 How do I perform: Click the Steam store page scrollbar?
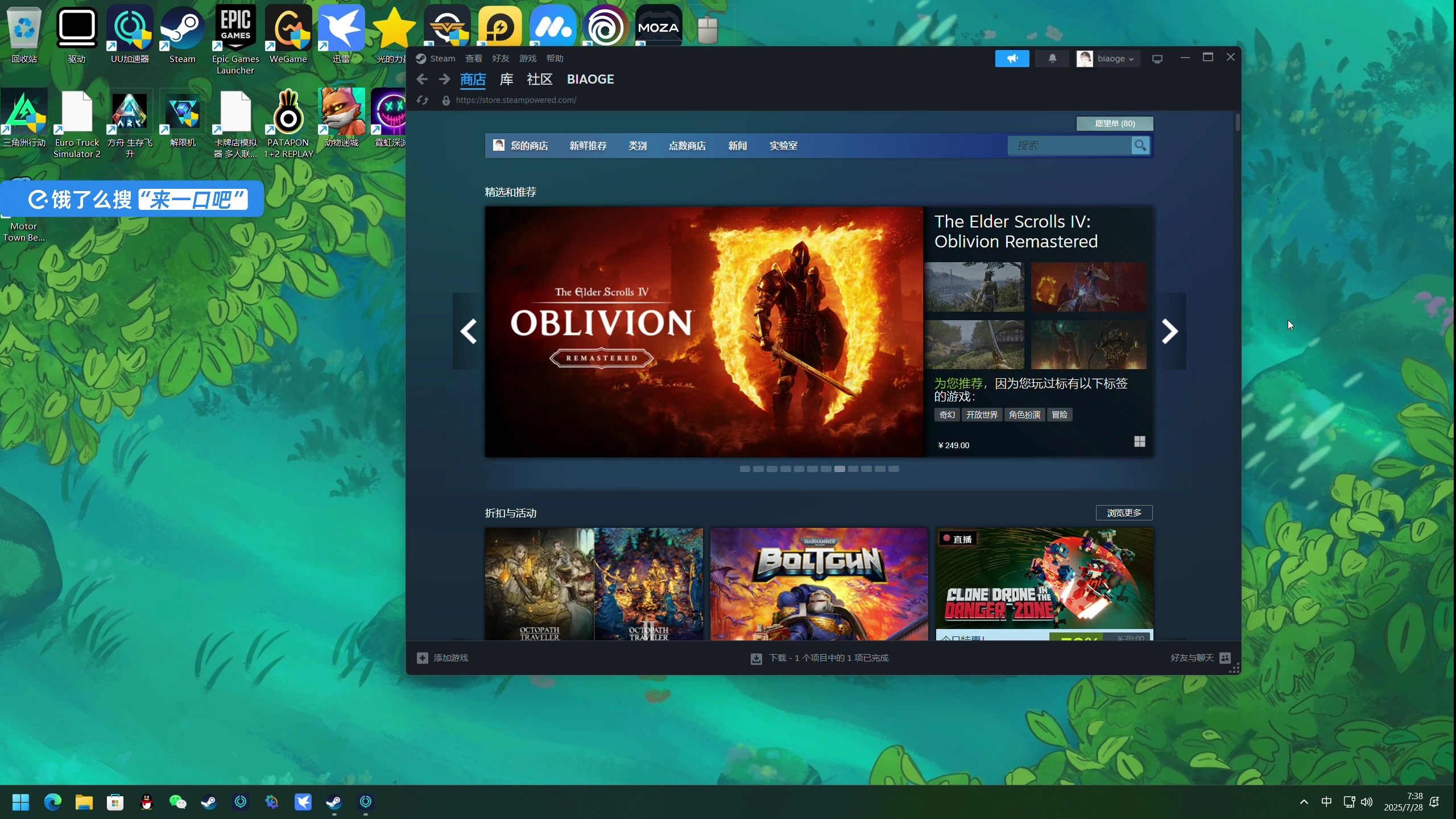[1237, 123]
